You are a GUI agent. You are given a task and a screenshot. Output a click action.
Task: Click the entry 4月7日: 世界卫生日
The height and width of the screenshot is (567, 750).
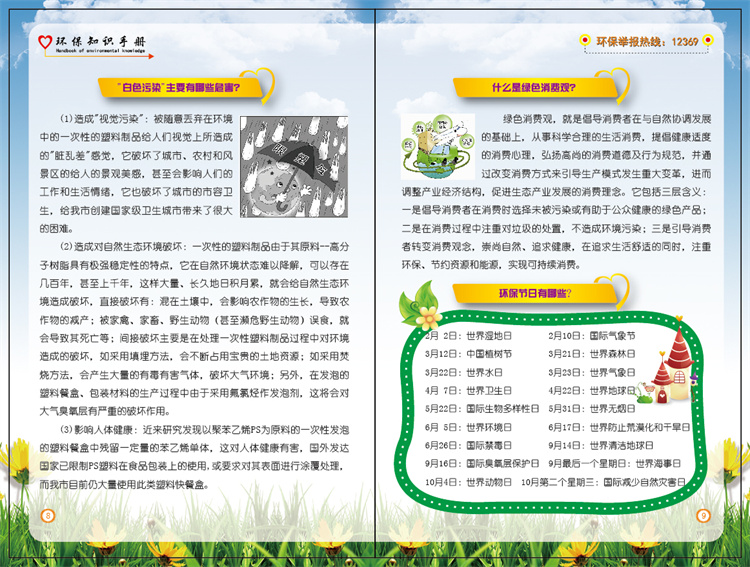[468, 390]
